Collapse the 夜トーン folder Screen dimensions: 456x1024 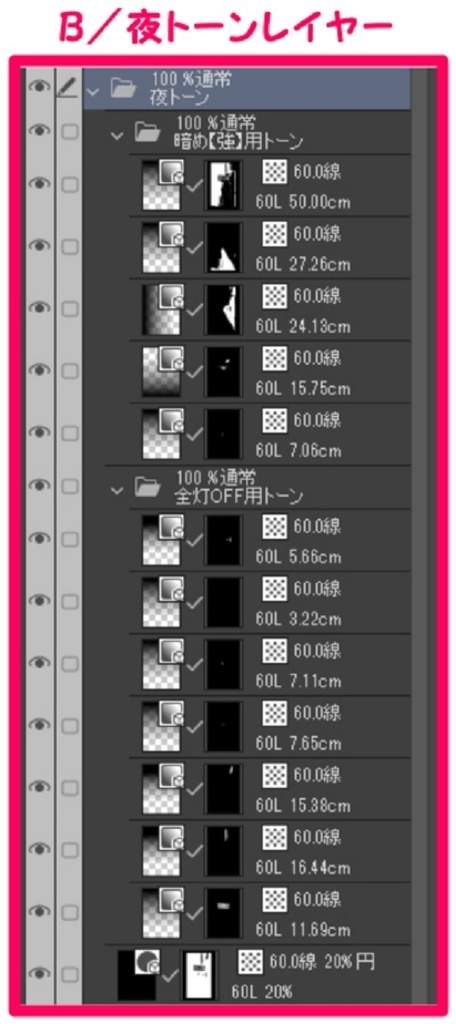click(91, 91)
